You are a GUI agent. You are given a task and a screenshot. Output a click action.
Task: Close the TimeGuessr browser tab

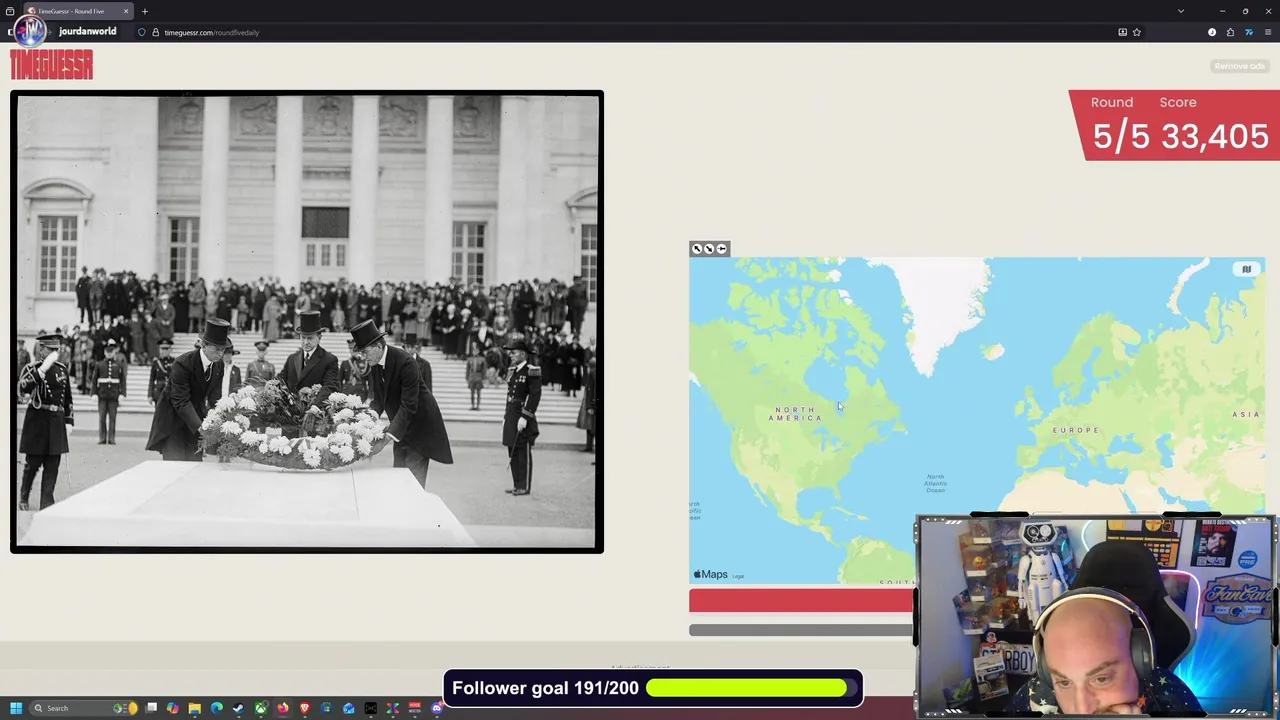click(126, 11)
